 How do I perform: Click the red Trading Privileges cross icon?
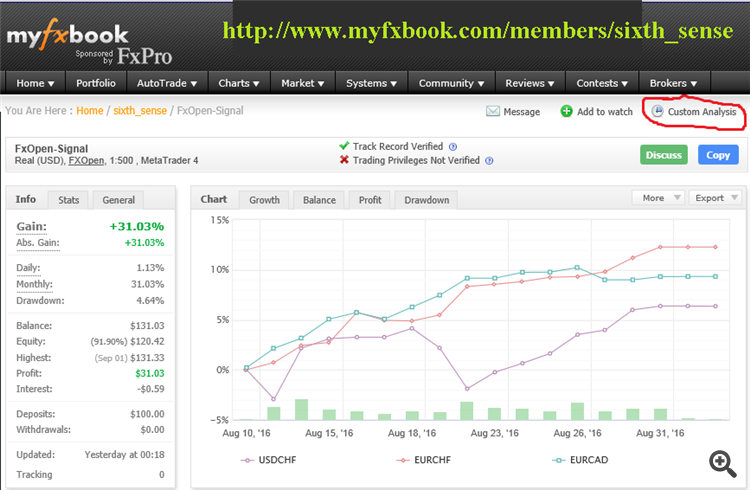[x=344, y=160]
